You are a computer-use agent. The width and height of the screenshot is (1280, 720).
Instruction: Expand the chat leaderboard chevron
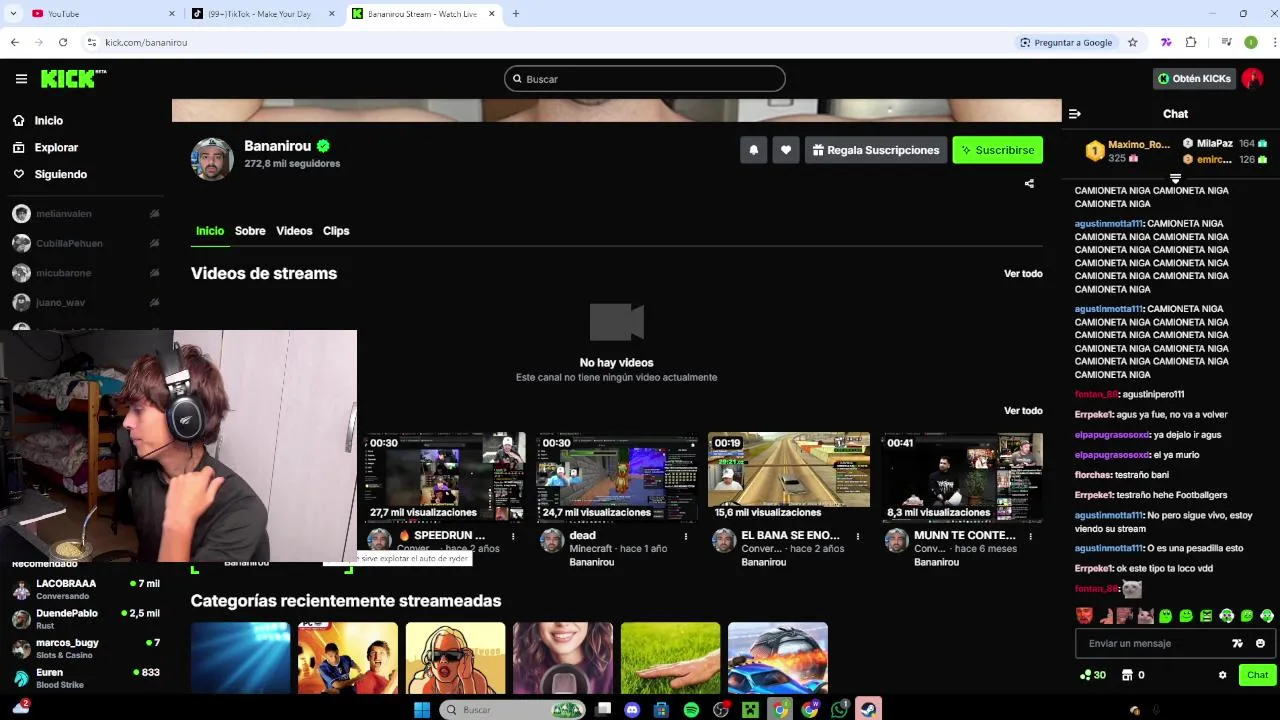(x=1176, y=179)
